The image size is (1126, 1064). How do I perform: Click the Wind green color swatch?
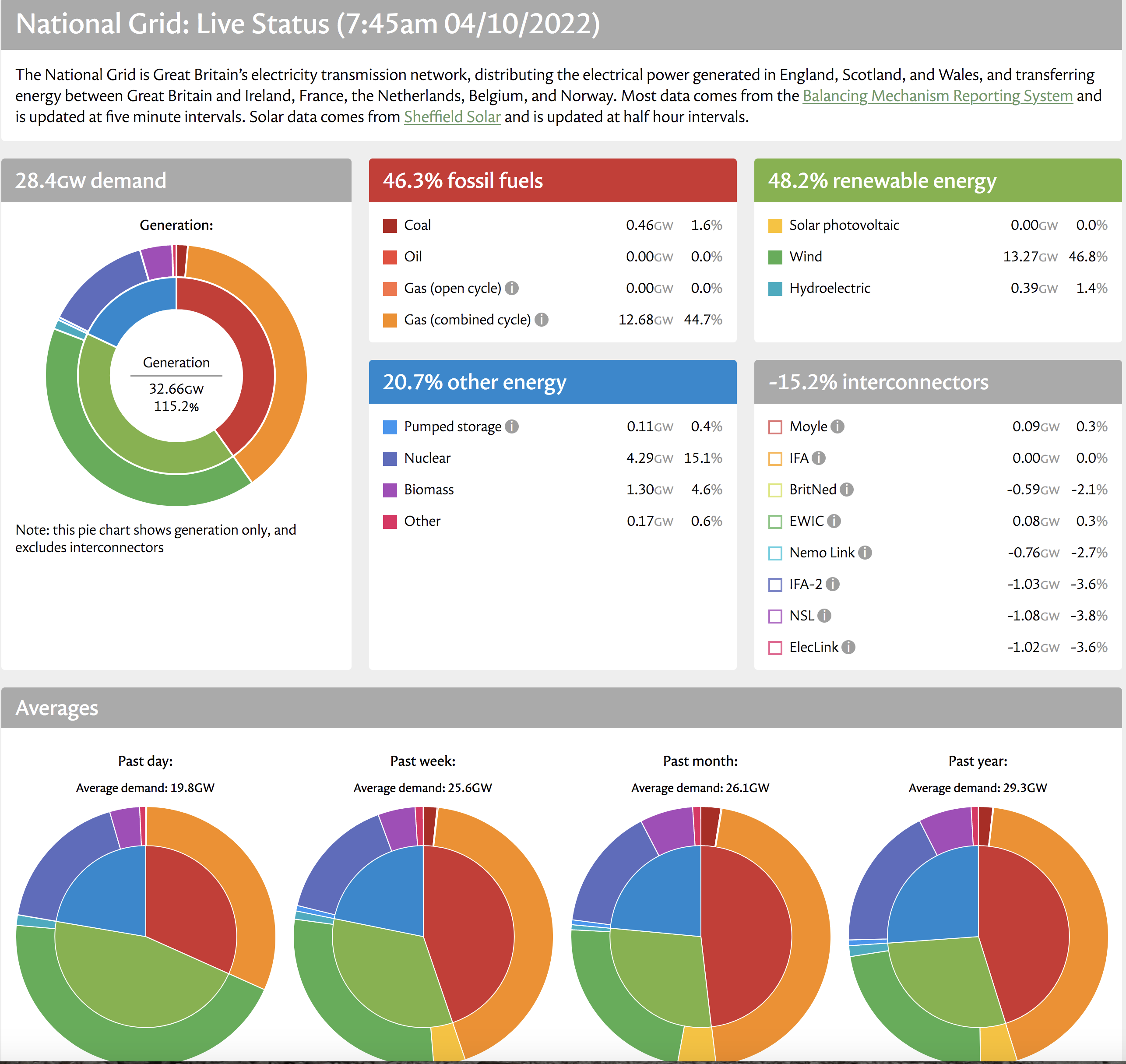click(775, 257)
